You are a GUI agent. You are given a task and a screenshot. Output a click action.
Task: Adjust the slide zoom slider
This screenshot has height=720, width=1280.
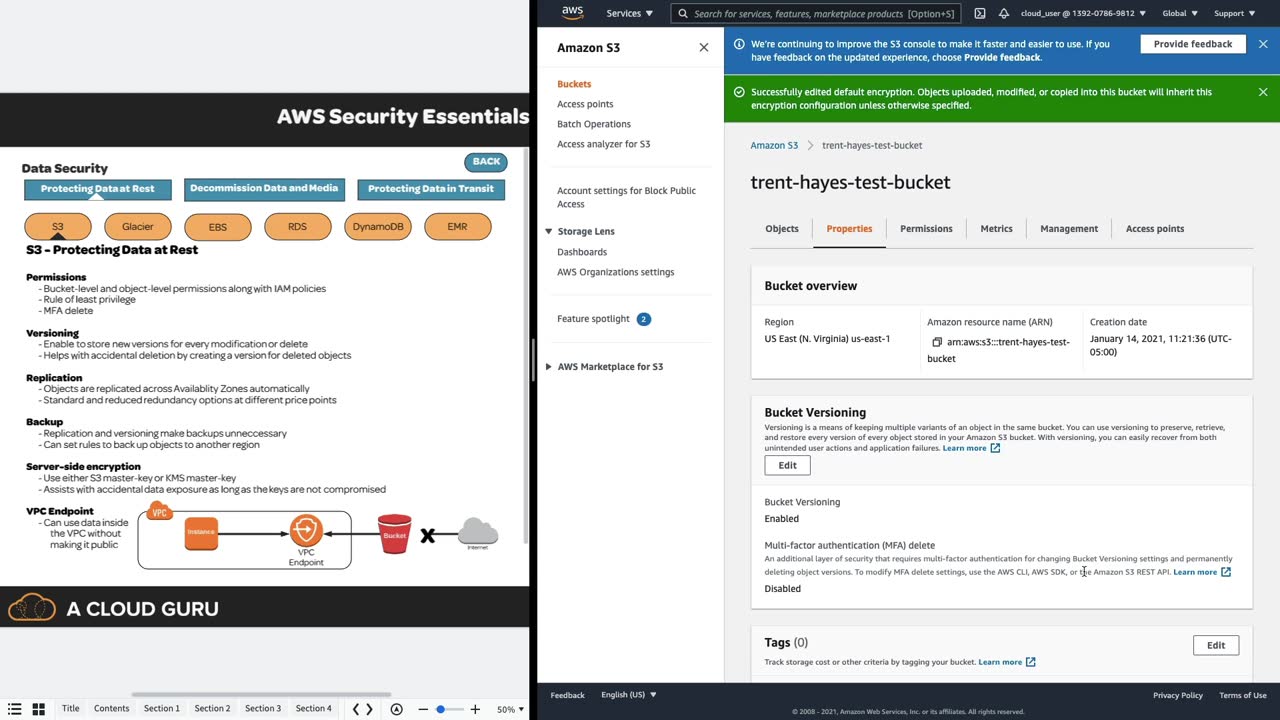440,709
